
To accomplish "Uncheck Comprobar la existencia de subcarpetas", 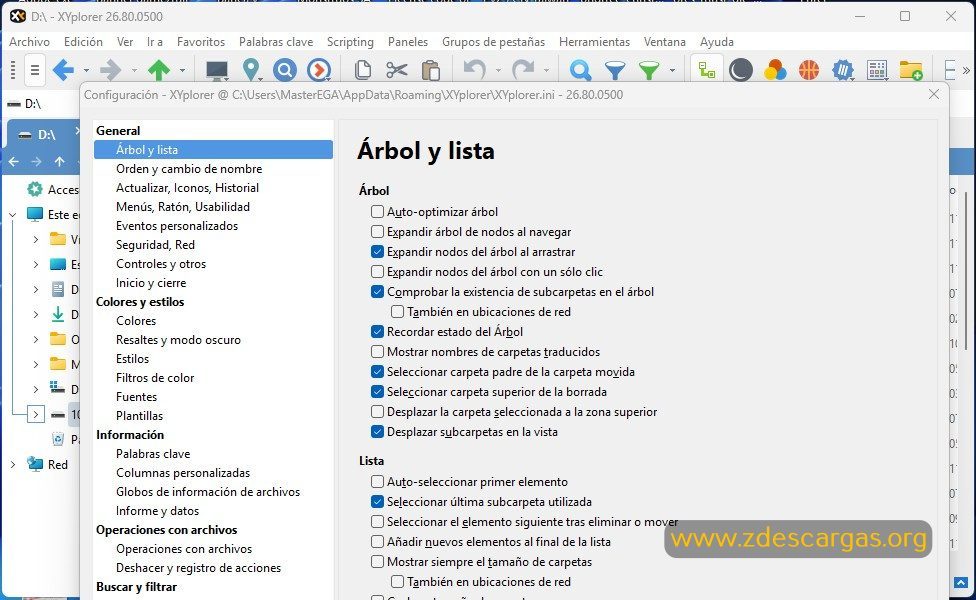I will 377,291.
